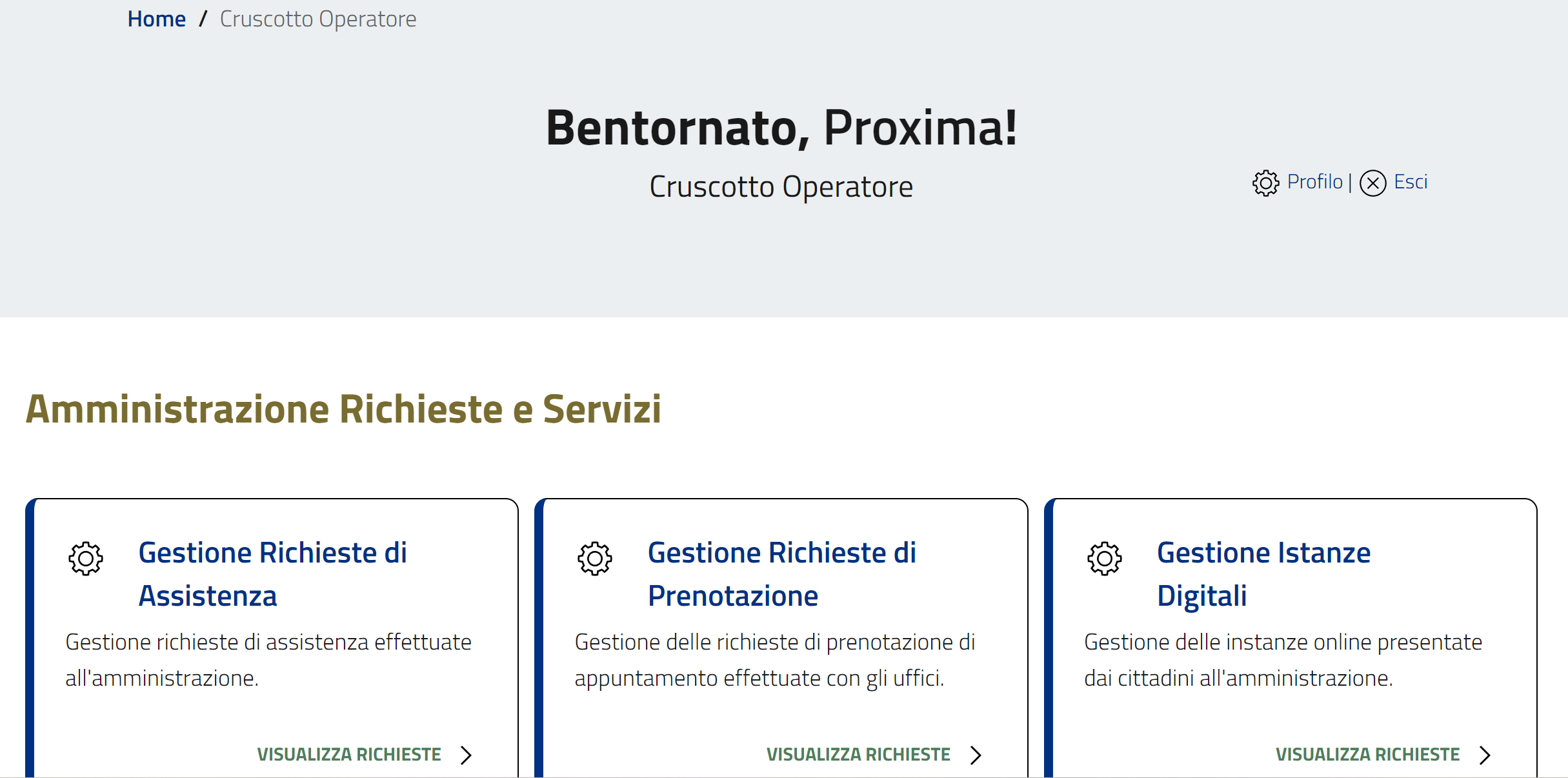Click the Profilo gear icon

tap(1265, 183)
